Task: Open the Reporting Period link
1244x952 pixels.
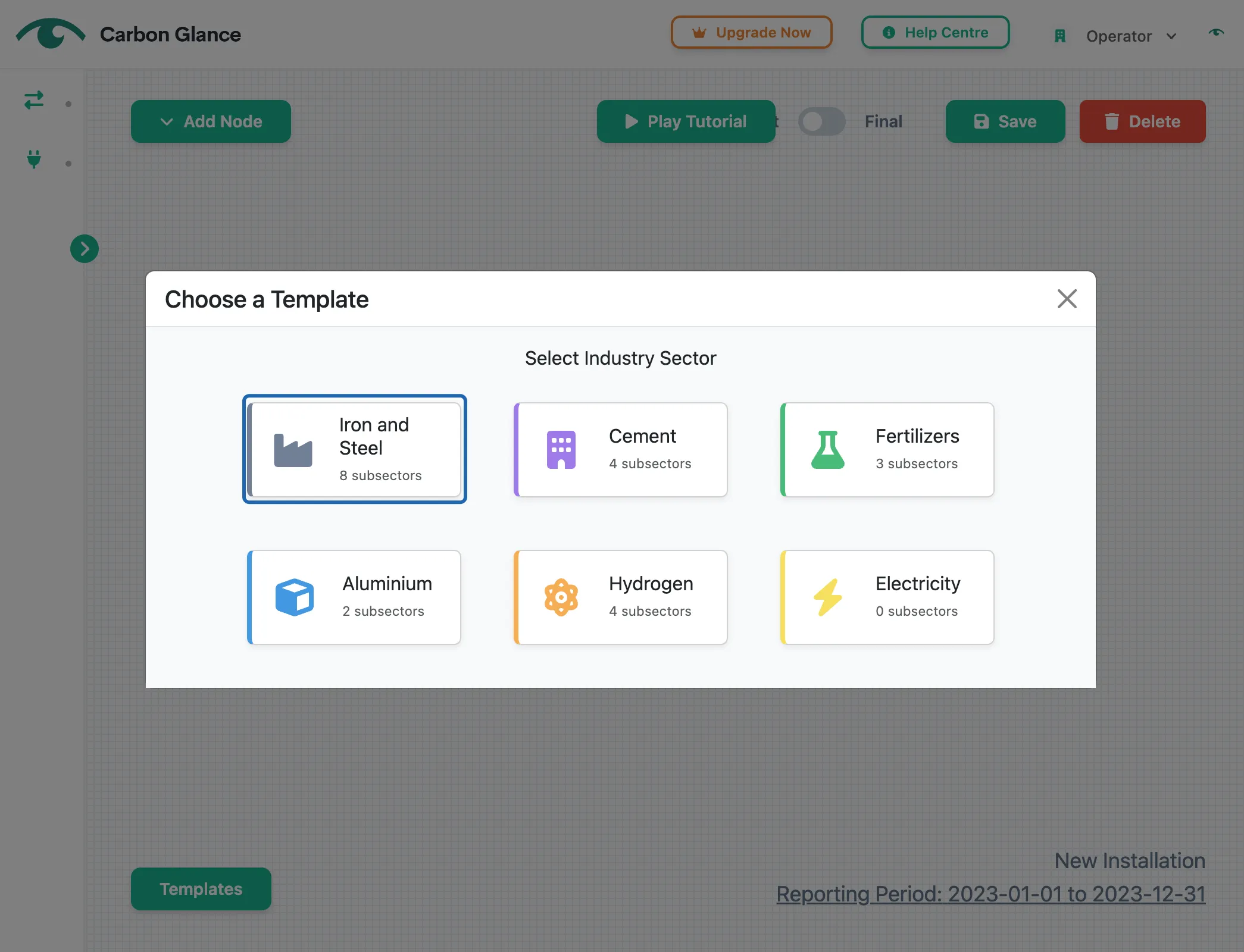Action: 991,894
